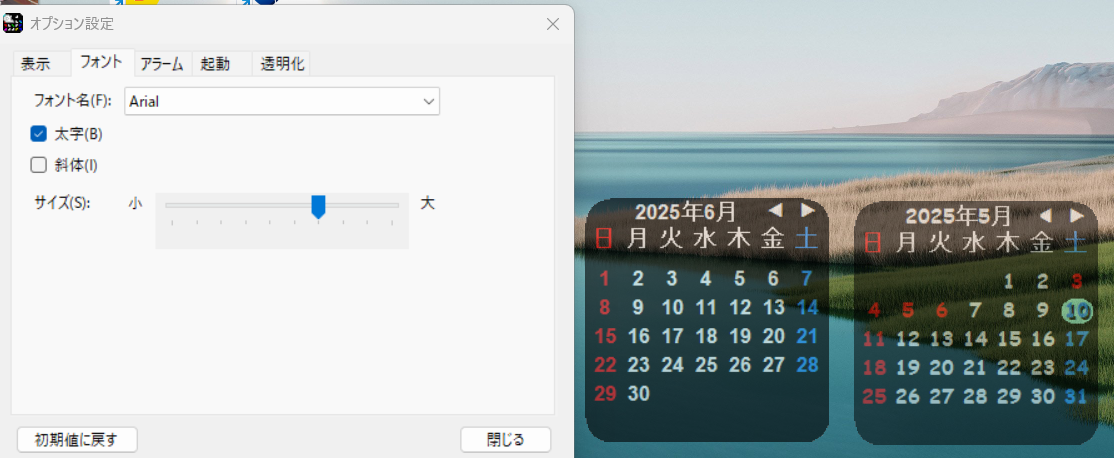Viewport: 1114px width, 458px height.
Task: Close the オプション設定 dialog with X
Action: click(553, 24)
